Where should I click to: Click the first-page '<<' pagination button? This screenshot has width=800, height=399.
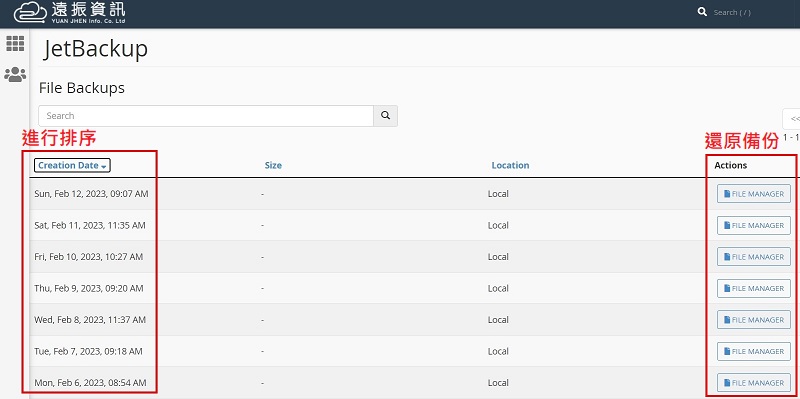click(792, 119)
